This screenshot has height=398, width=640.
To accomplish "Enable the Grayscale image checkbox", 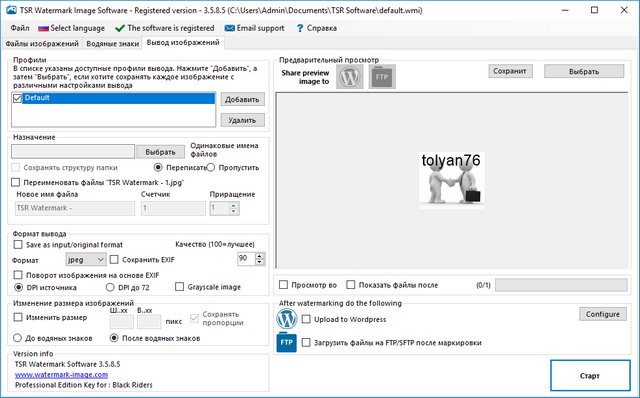I will click(179, 287).
